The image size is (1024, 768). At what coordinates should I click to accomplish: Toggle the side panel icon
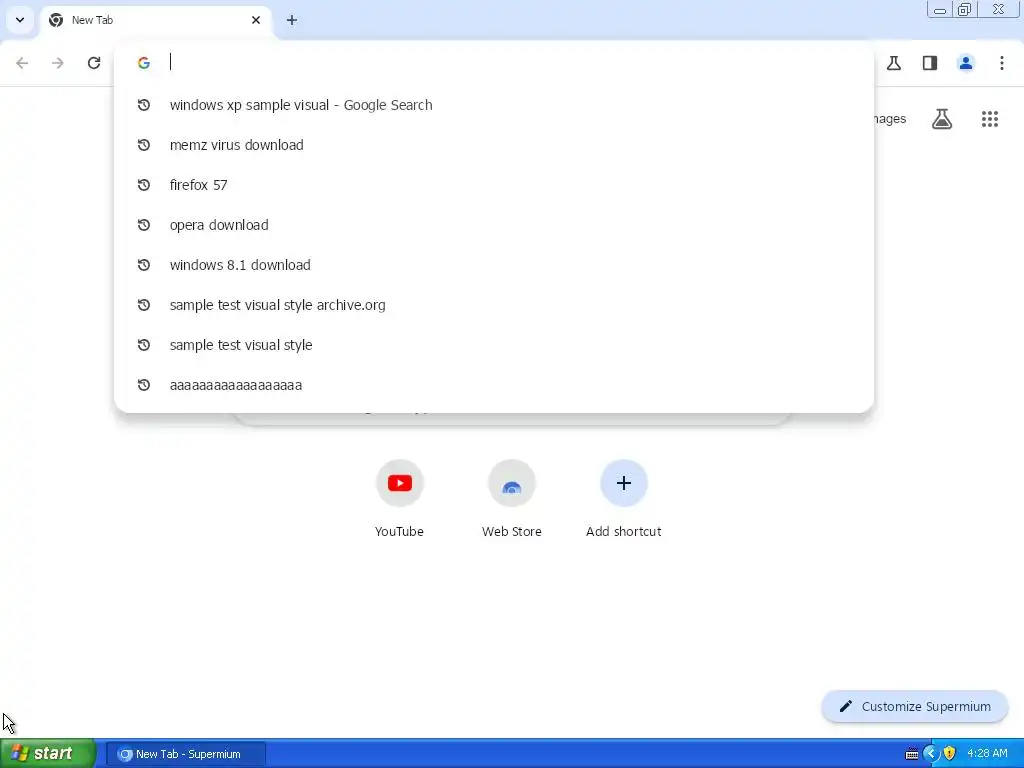point(930,63)
